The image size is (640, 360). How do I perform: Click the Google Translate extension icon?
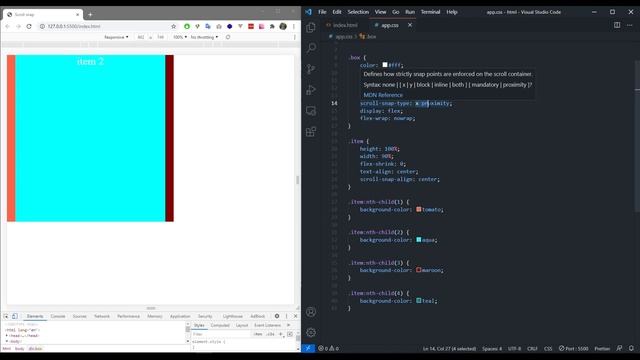[208, 26]
